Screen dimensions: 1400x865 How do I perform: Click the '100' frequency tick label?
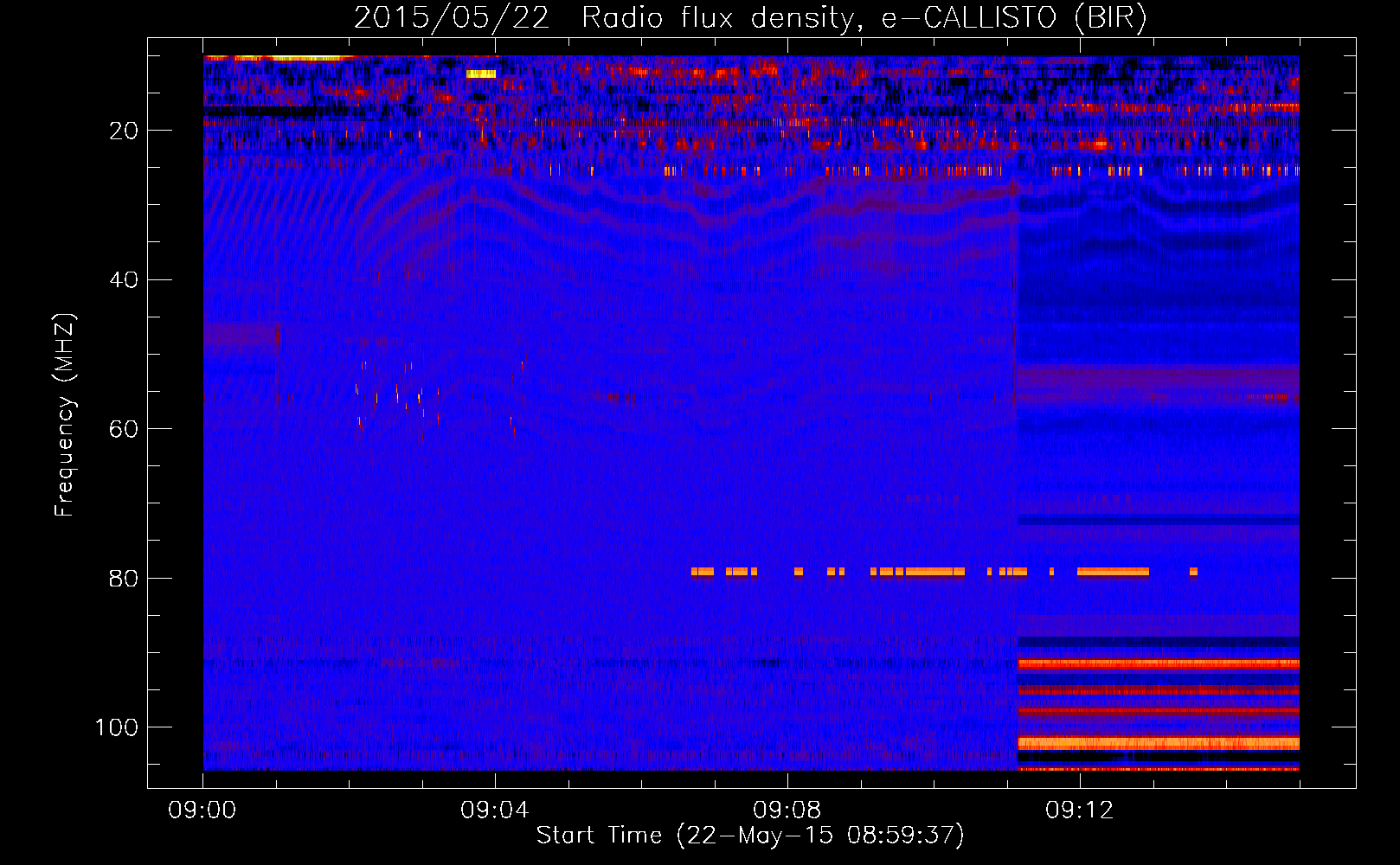click(x=117, y=727)
